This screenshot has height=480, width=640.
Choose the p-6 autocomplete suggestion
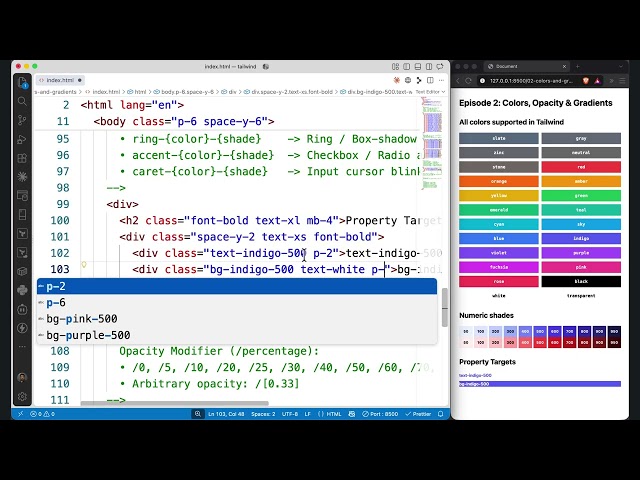click(x=237, y=302)
